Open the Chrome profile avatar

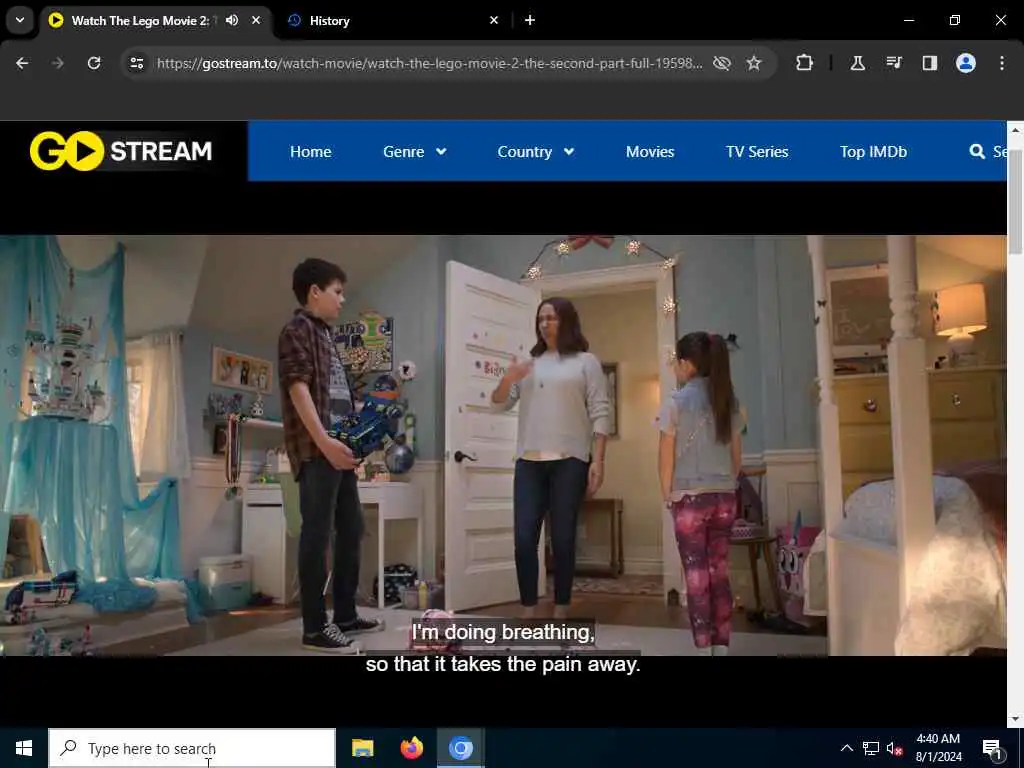coord(966,63)
